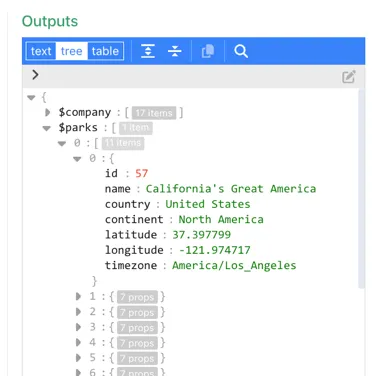Select name value California's Great America
Image resolution: width=377 pixels, height=376 pixels.
(x=231, y=189)
